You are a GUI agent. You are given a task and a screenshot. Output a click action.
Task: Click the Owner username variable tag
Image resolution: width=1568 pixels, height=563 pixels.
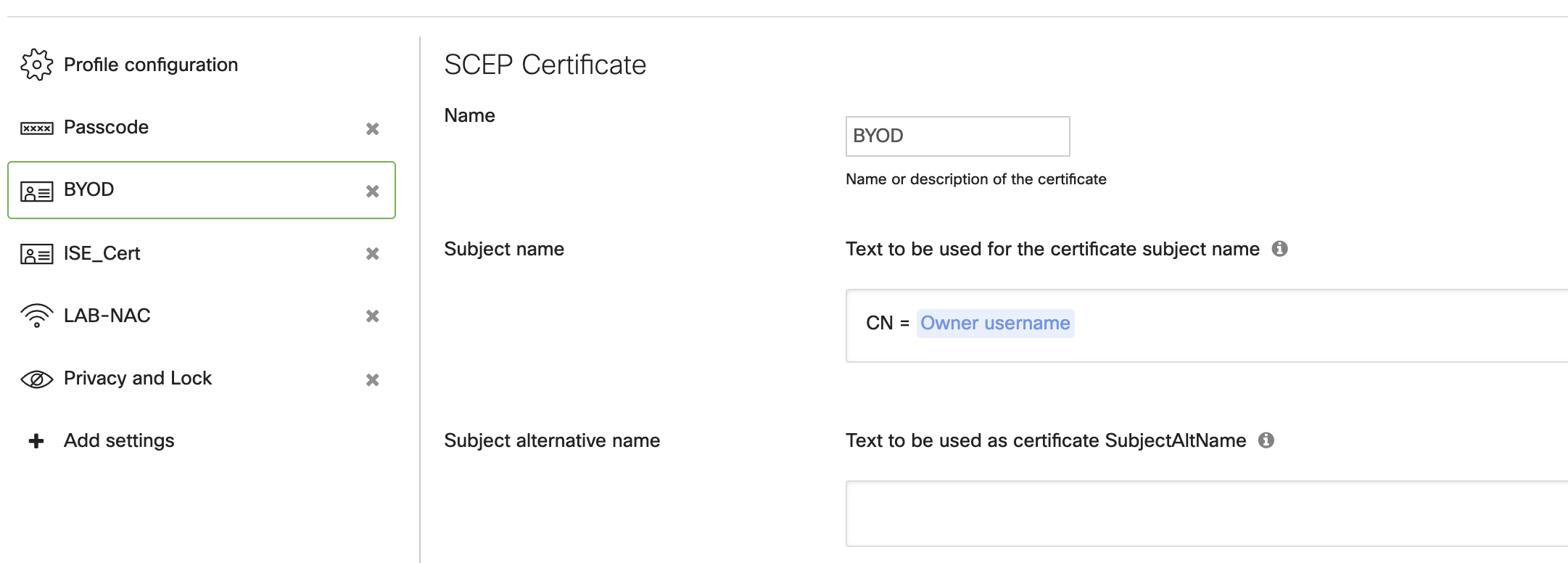(994, 323)
